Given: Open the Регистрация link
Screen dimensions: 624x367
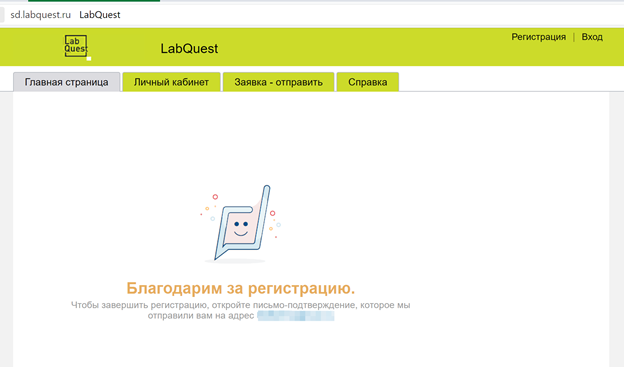Looking at the screenshot, I should tap(538, 37).
